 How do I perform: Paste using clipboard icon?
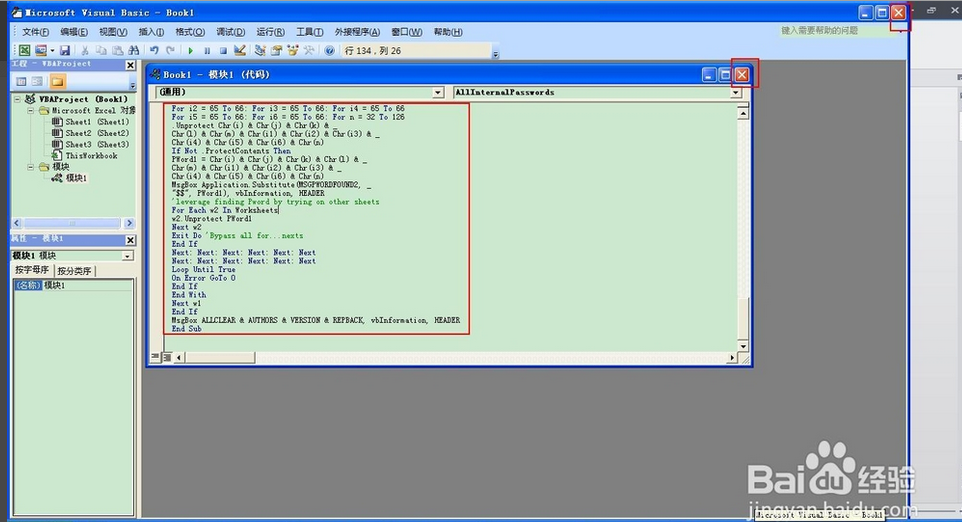[x=117, y=50]
